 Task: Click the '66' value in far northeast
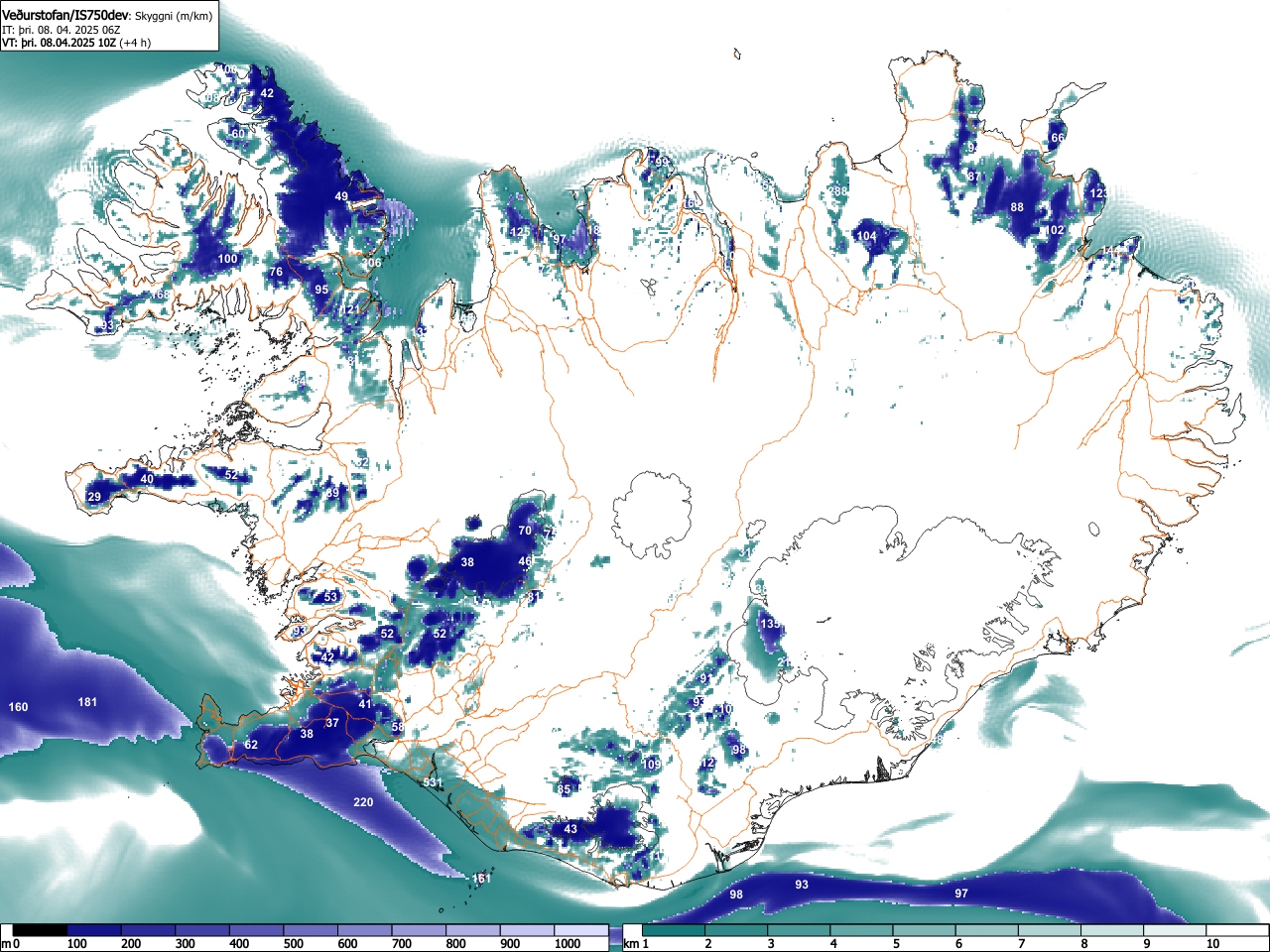click(1057, 138)
